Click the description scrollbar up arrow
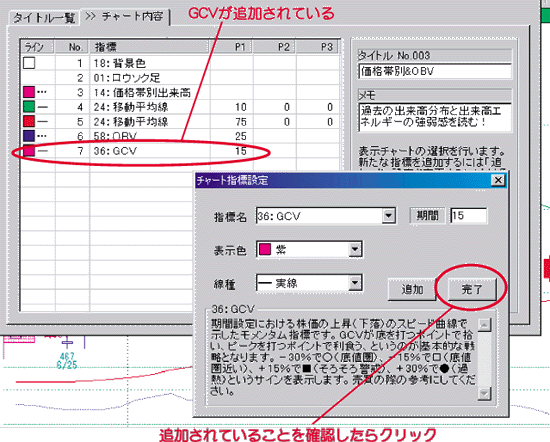Image resolution: width=550 pixels, height=442 pixels. 484,324
